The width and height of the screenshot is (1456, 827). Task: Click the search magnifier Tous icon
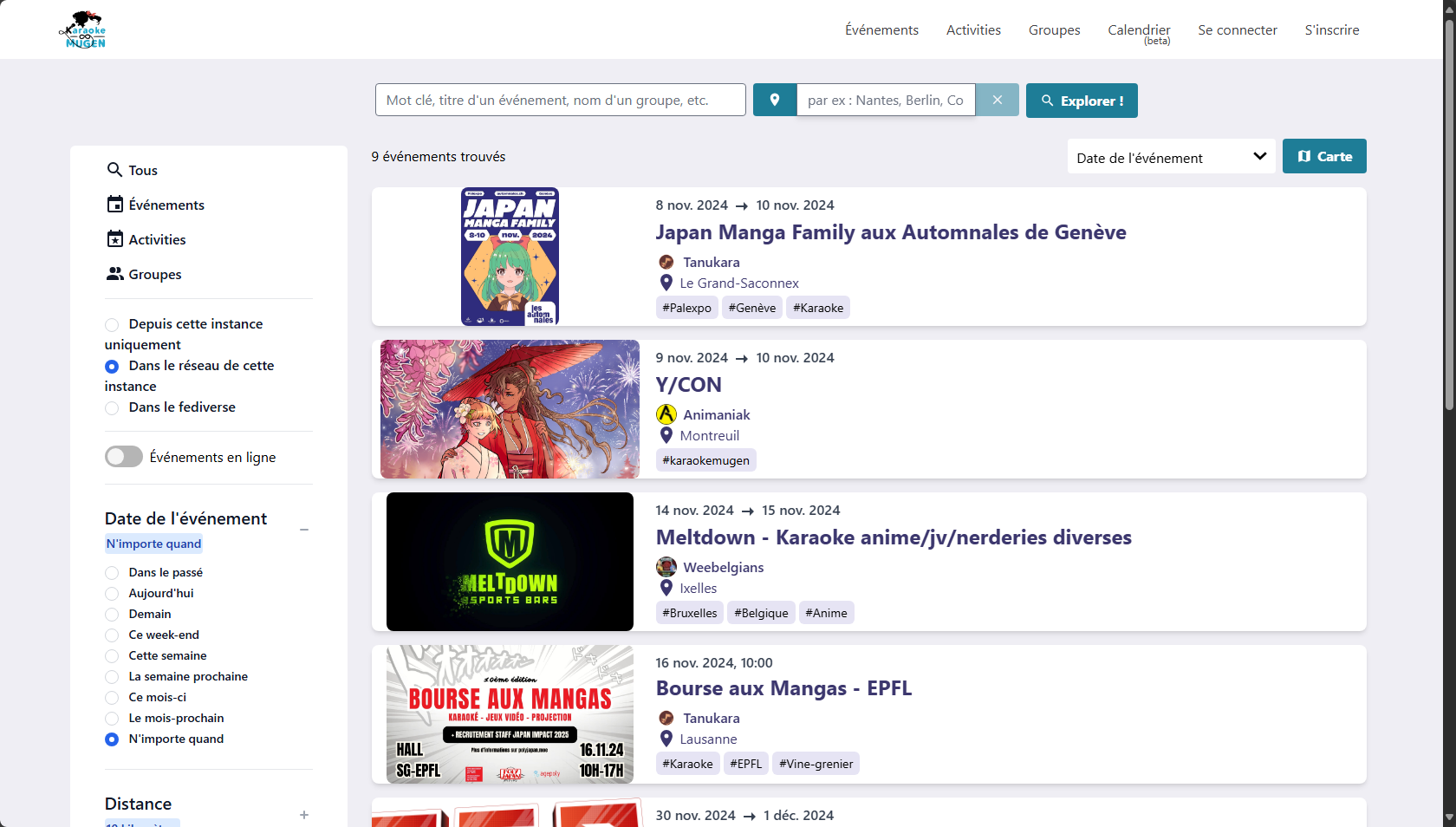pos(114,170)
